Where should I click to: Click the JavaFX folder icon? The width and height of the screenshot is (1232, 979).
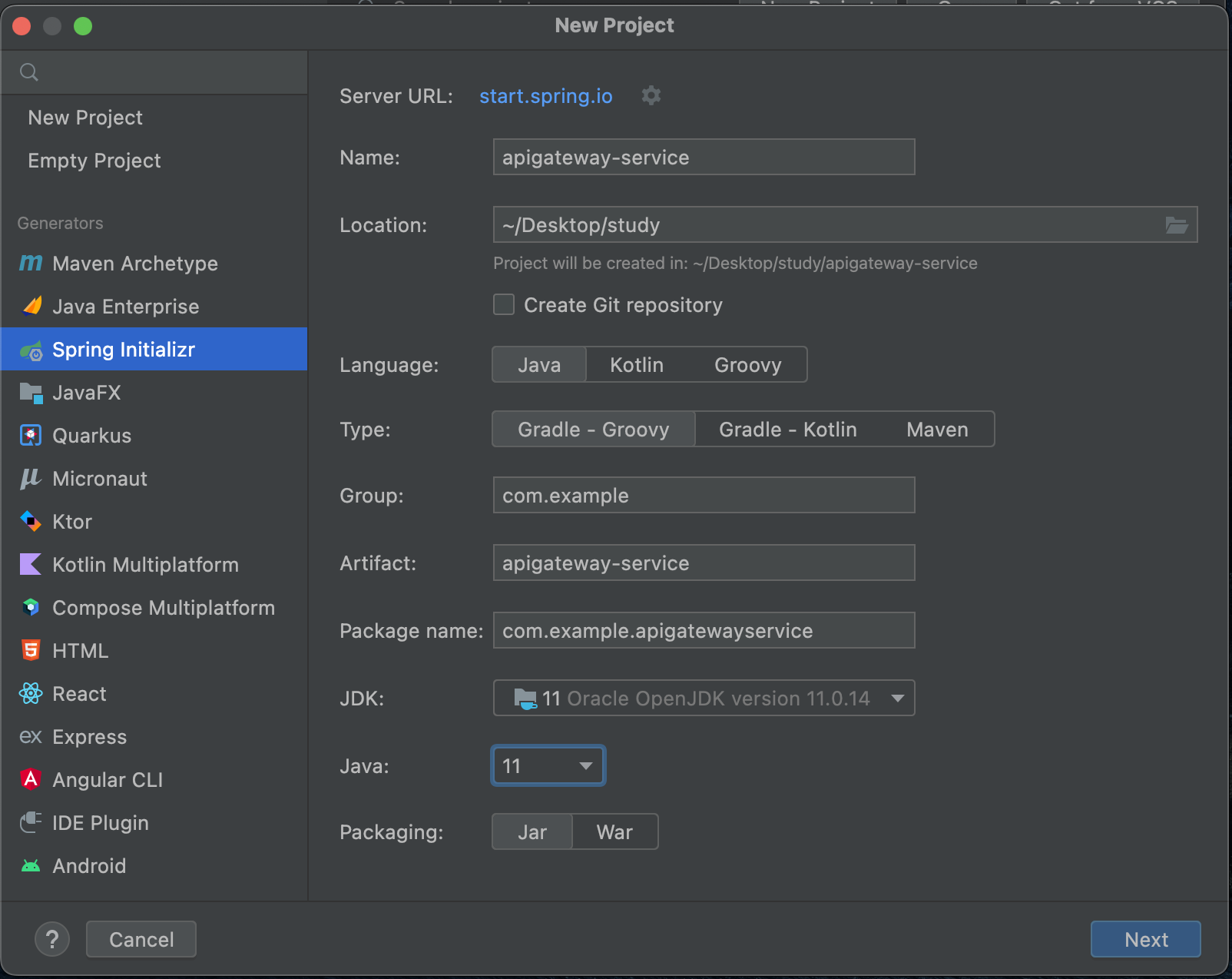[x=31, y=393]
